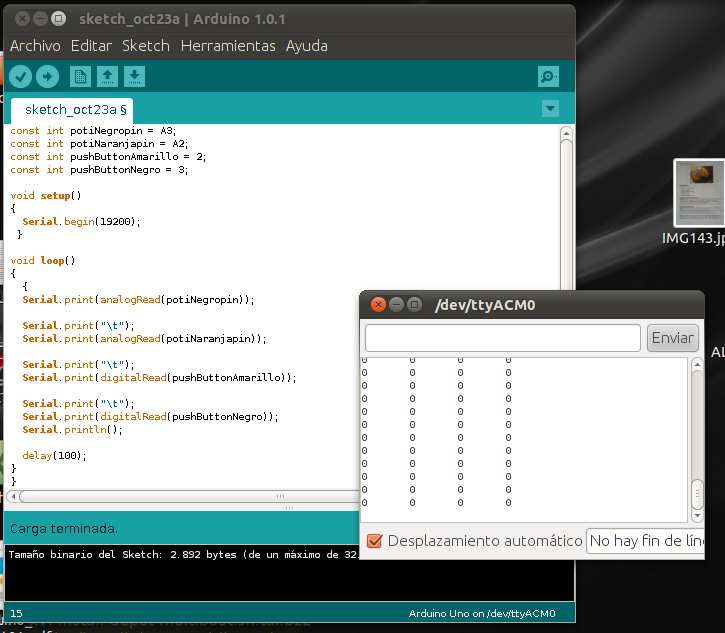Click the IMG143 desktop thumbnail

699,193
